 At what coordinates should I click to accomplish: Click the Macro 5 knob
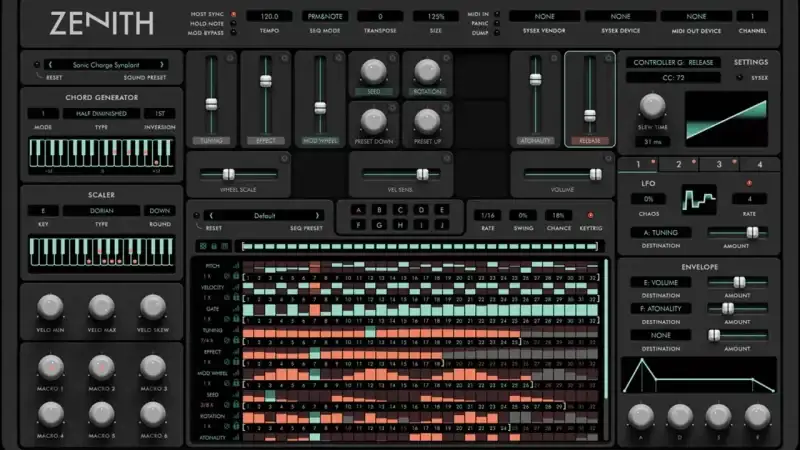(101, 414)
